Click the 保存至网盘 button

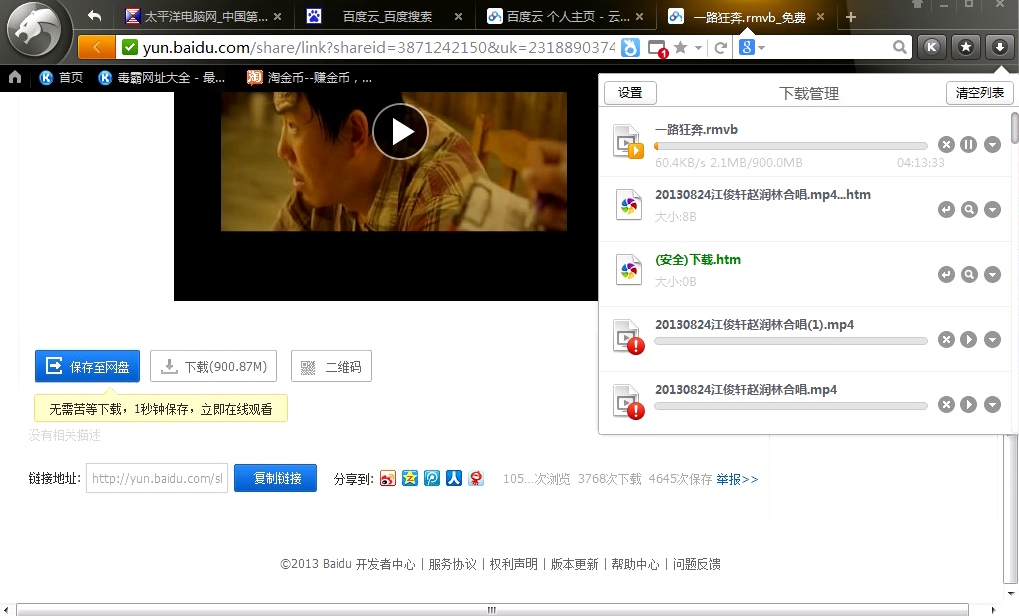click(87, 366)
